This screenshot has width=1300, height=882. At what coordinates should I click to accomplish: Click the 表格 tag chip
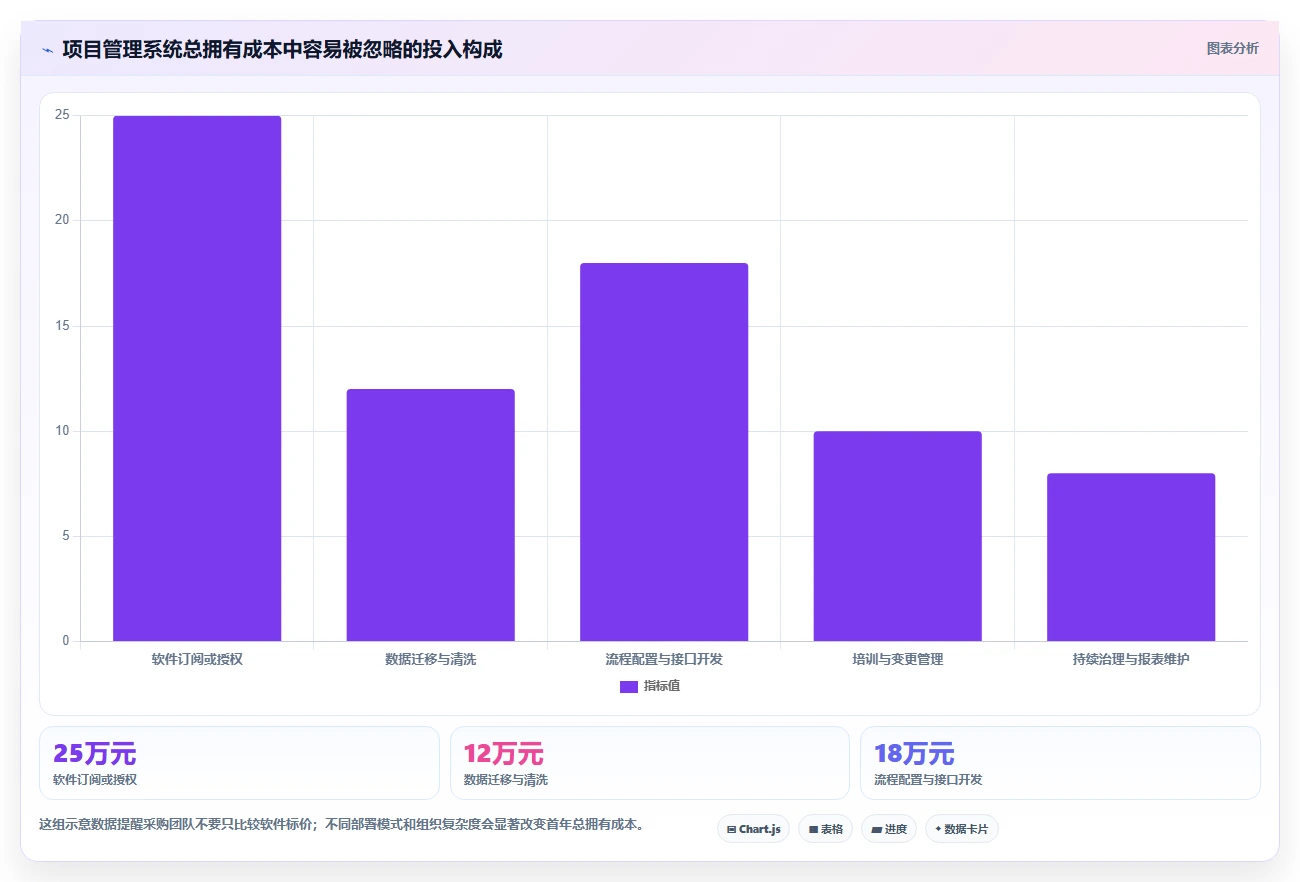click(x=825, y=829)
